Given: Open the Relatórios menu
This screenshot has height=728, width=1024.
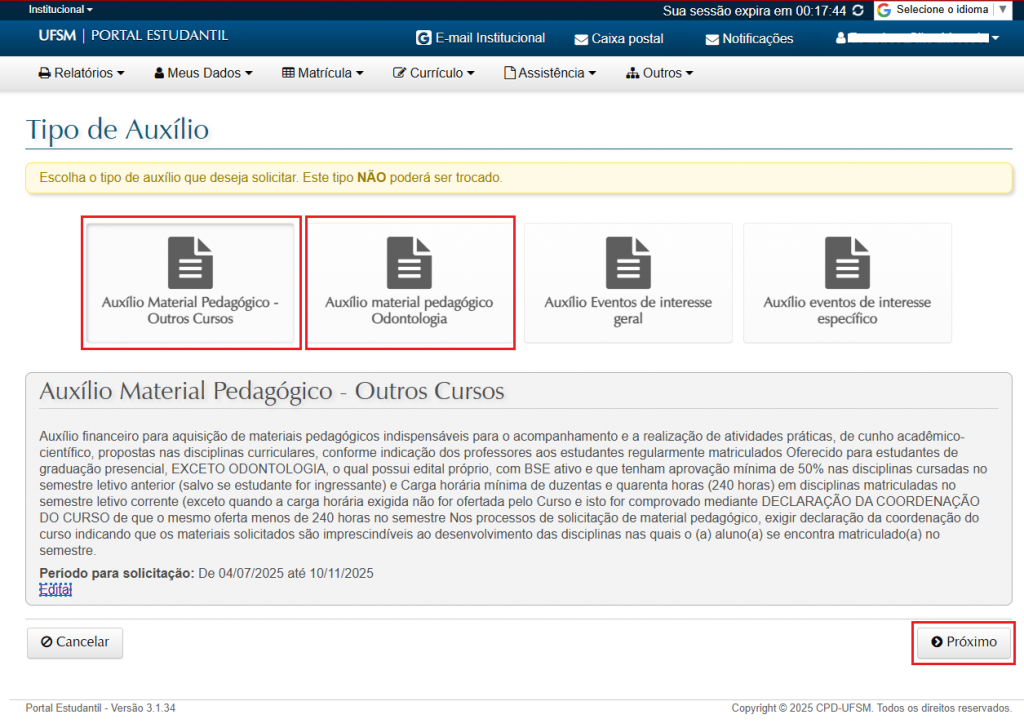Looking at the screenshot, I should pyautogui.click(x=82, y=73).
